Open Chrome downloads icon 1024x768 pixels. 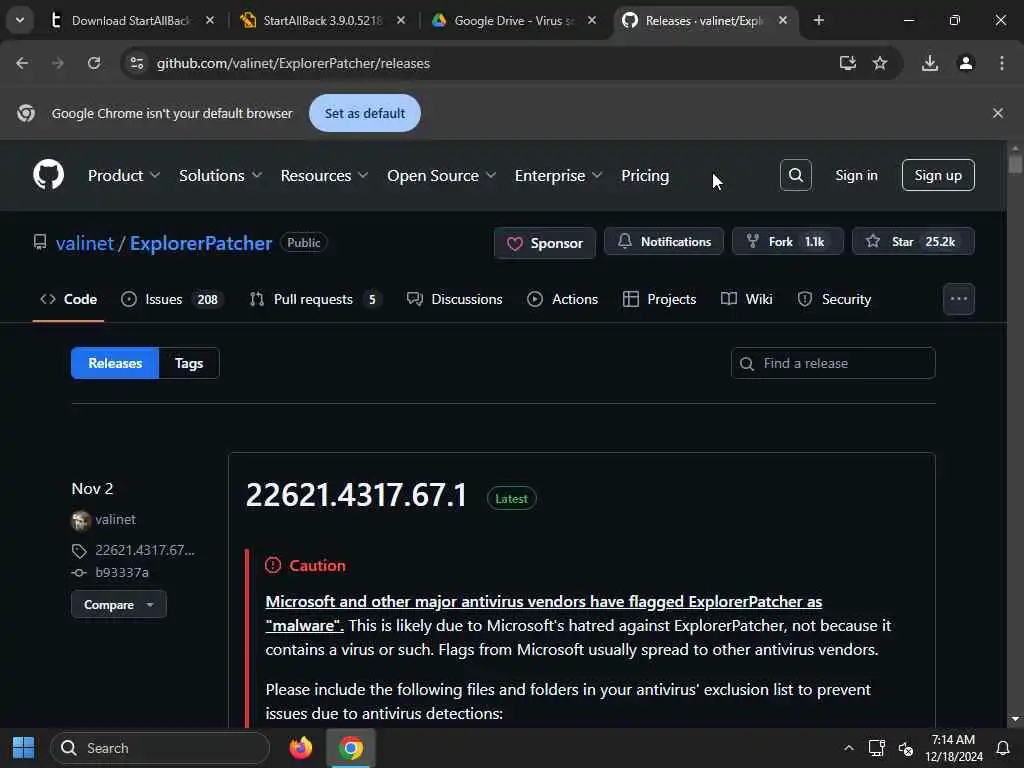coord(930,63)
